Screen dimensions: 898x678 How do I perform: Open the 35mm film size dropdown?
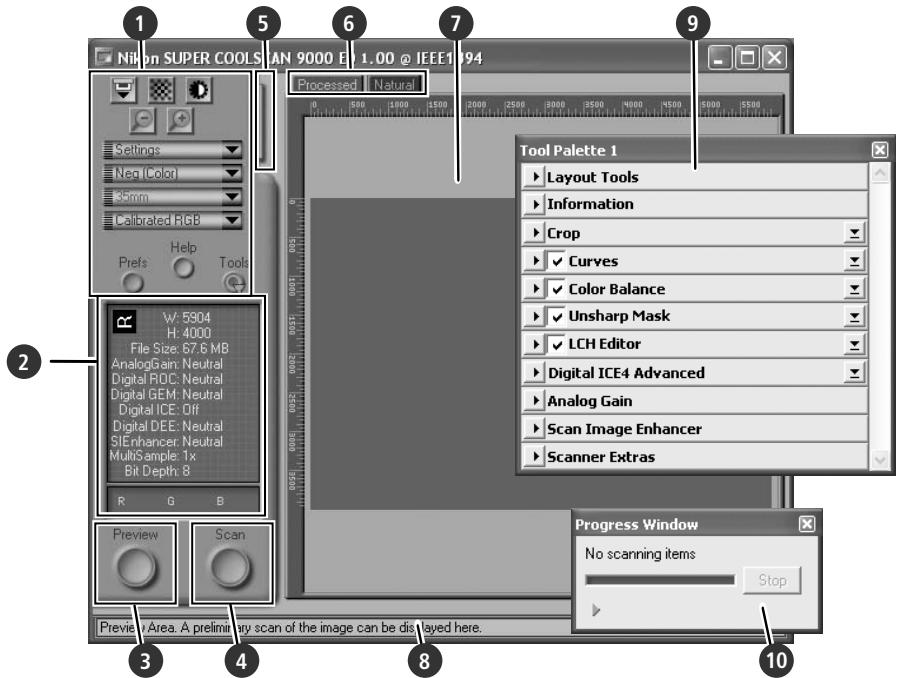[172, 196]
